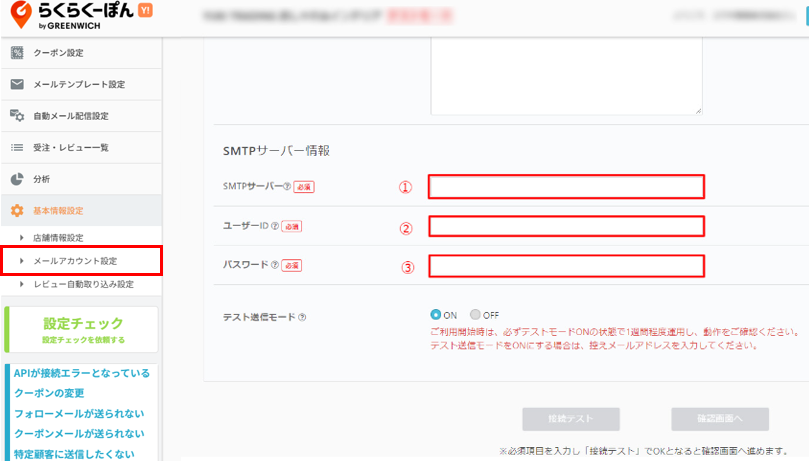Click the 自動メール配信設定 envelope-gear icon
This screenshot has width=809, height=461.
[16, 116]
